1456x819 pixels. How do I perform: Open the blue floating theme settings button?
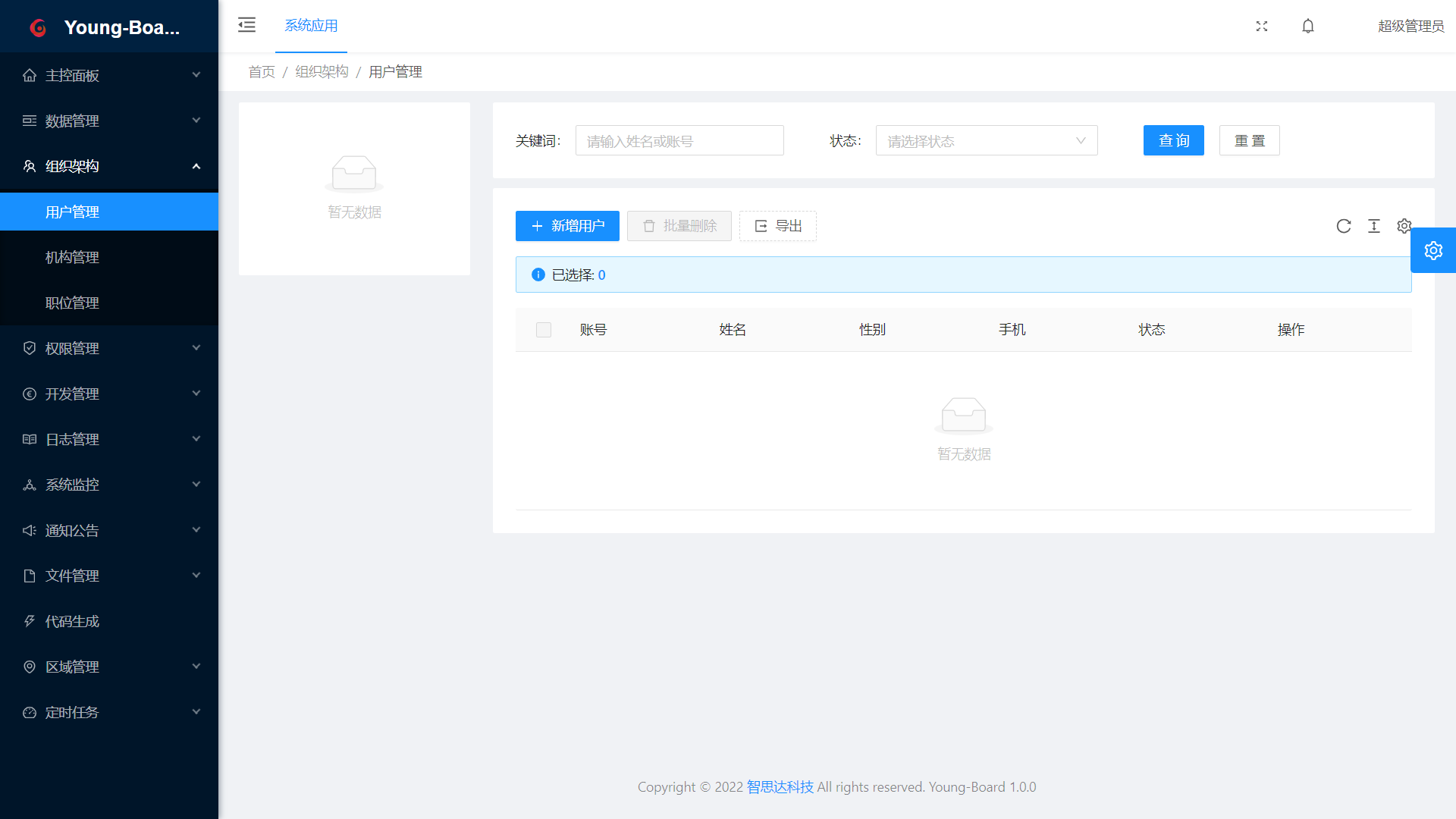1432,250
